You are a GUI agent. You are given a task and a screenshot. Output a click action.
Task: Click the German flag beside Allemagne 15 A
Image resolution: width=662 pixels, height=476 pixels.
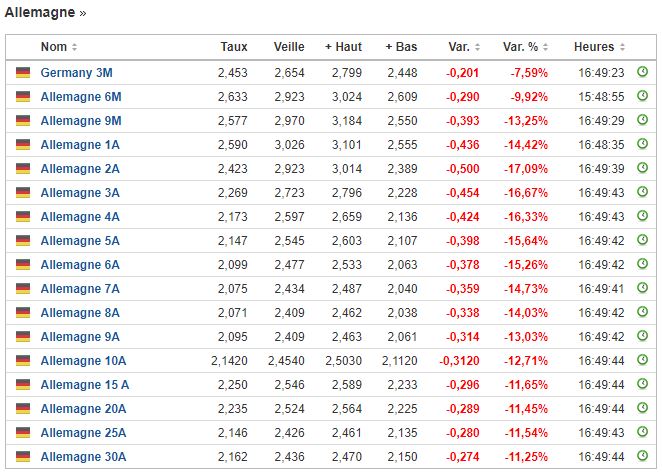click(23, 385)
